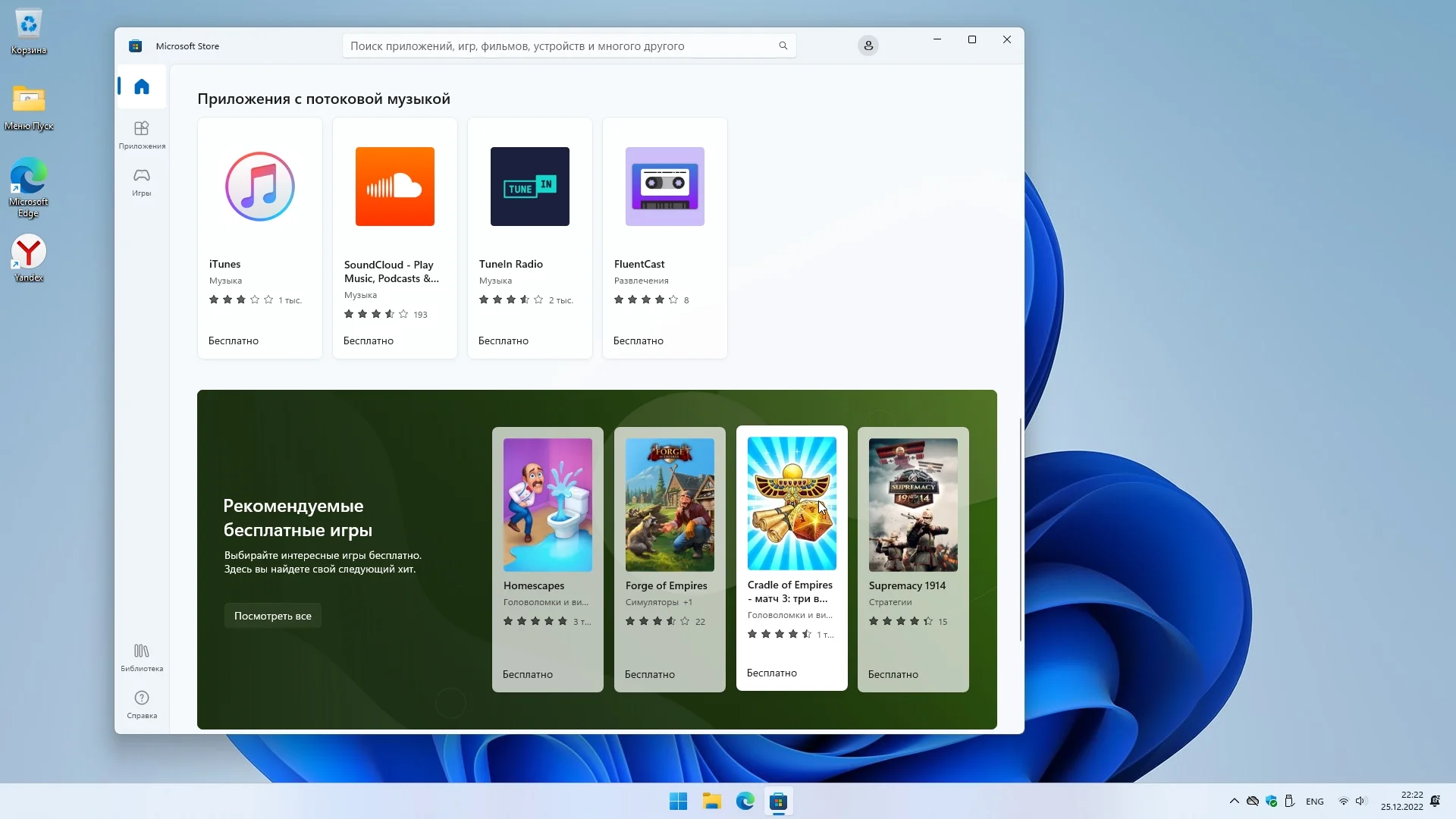Open the Home tab in the sidebar
1456x819 pixels.
142,86
